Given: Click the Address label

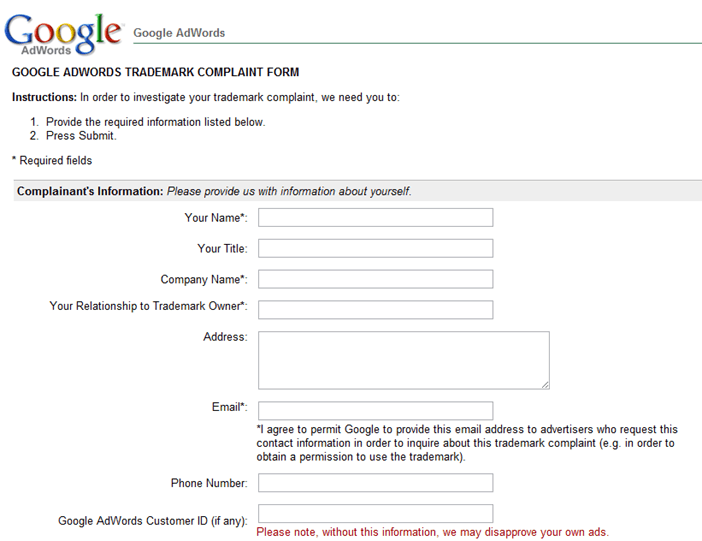Looking at the screenshot, I should (x=225, y=337).
